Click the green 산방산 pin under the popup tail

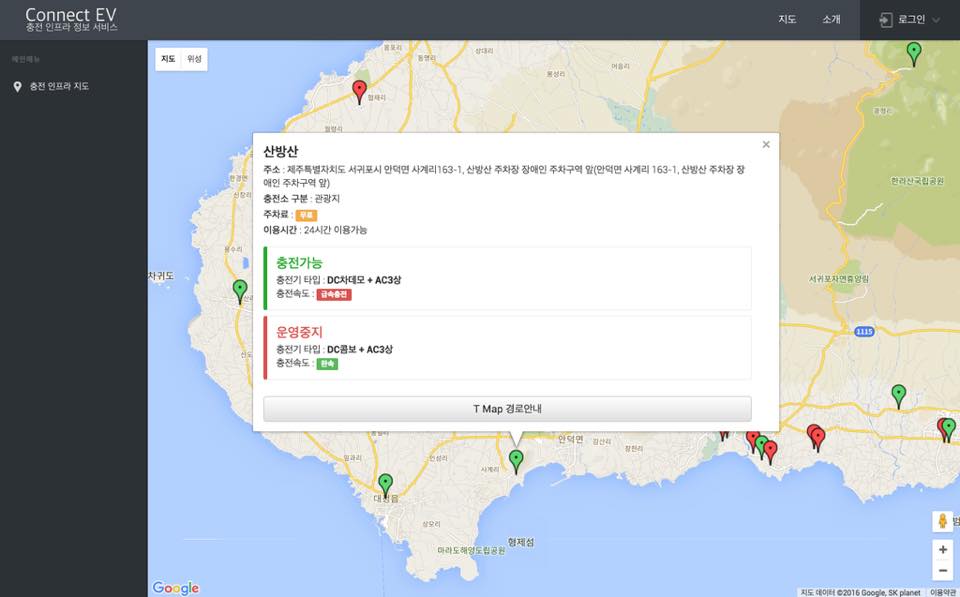click(x=516, y=462)
